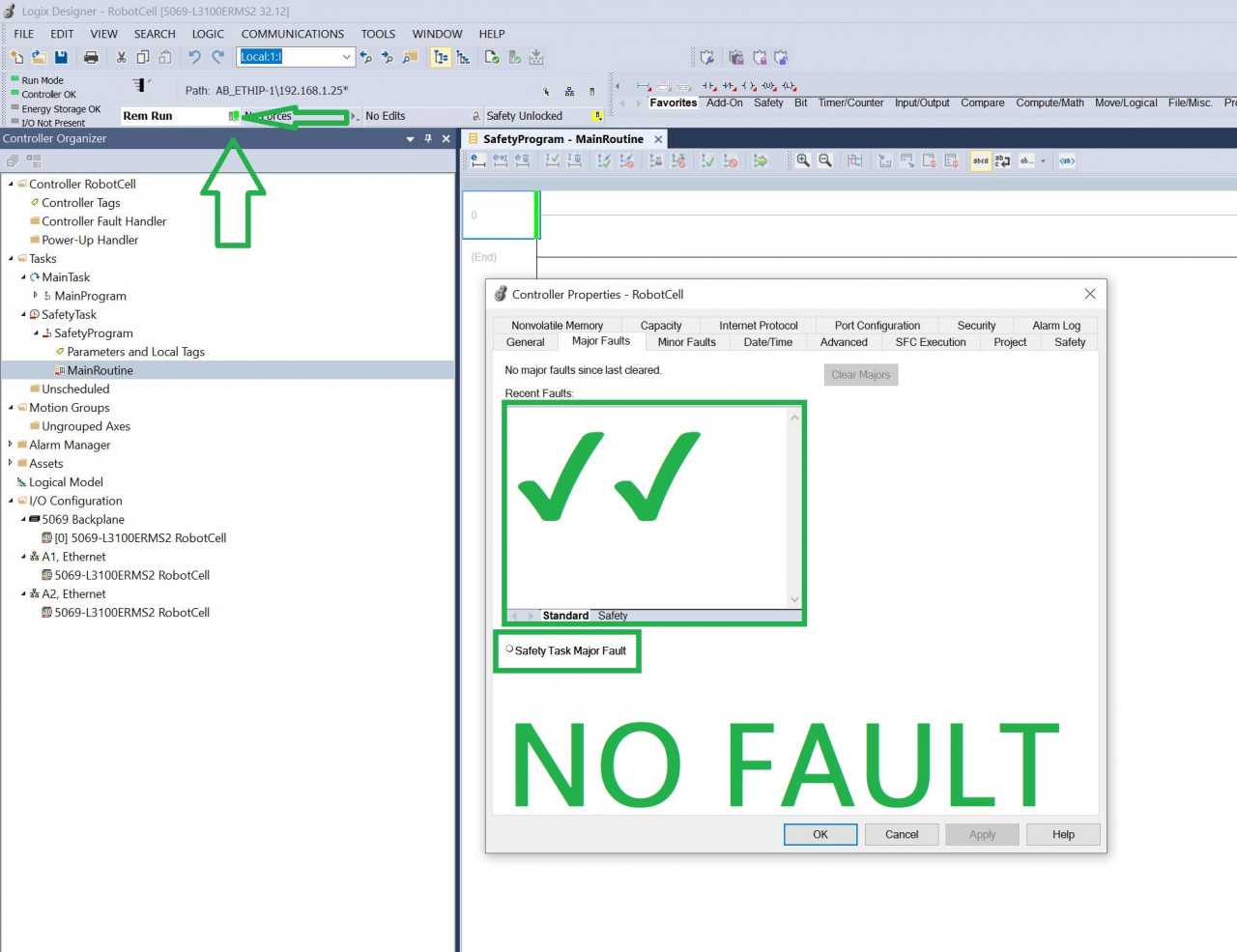The image size is (1237, 952).
Task: Click the Cut scissors icon
Action: 122,57
